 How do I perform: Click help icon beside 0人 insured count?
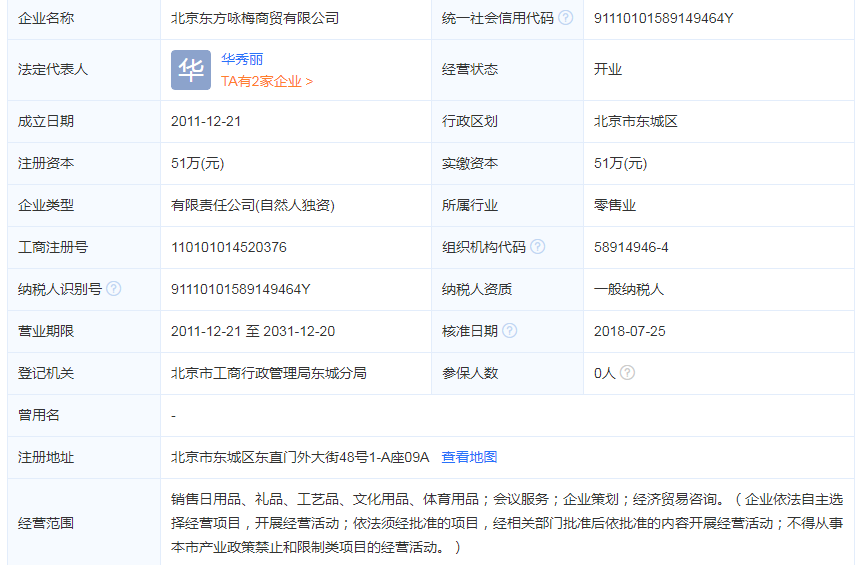click(627, 372)
